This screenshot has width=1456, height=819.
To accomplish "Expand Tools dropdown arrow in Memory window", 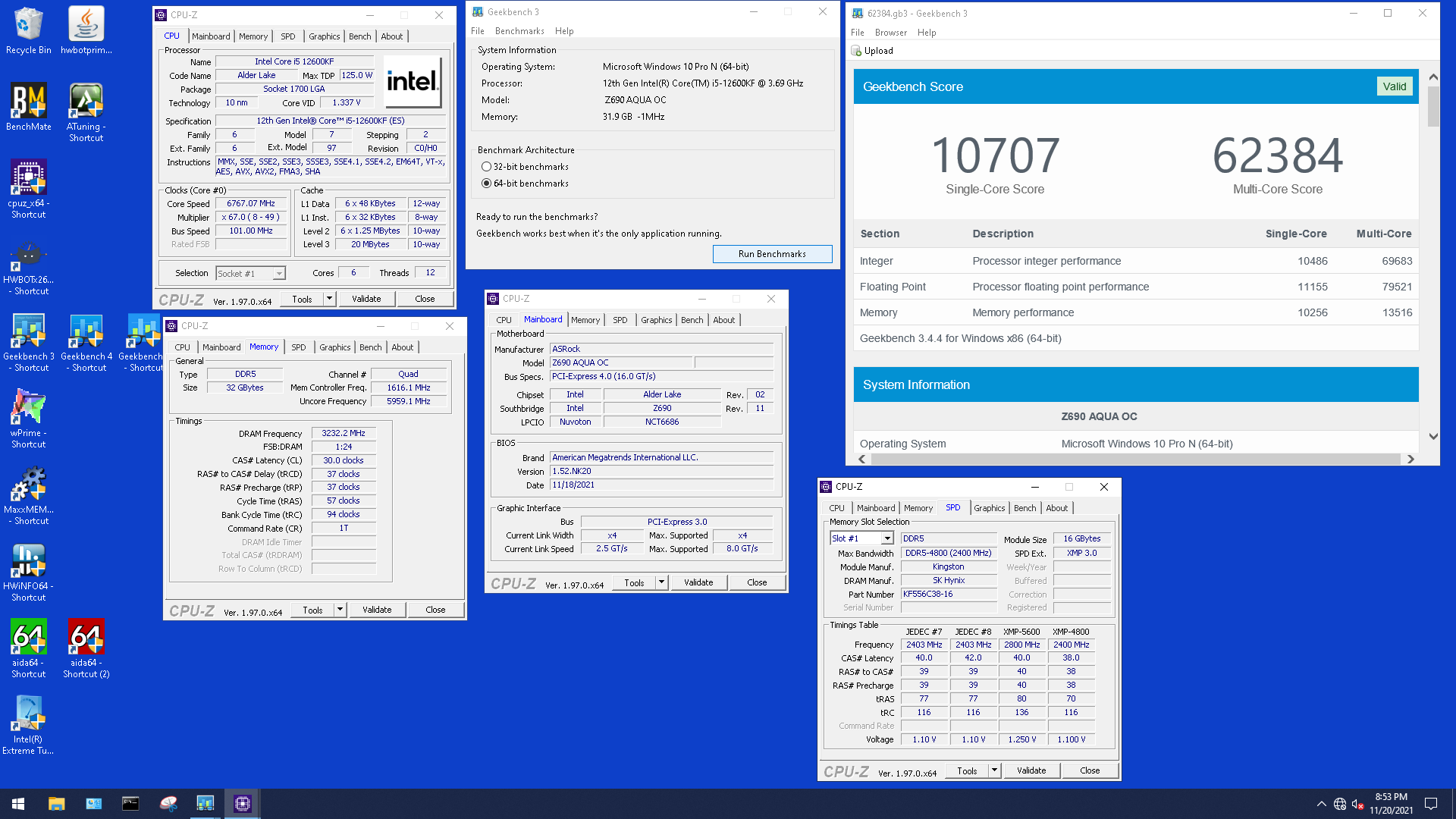I will [x=340, y=610].
